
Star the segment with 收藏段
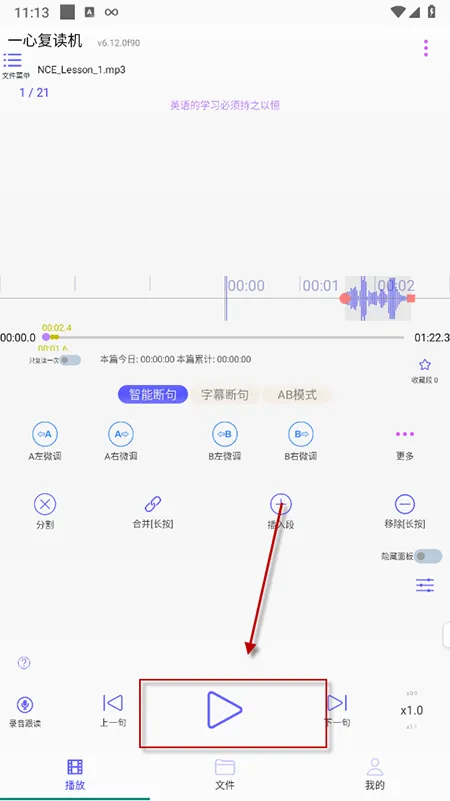point(425,365)
